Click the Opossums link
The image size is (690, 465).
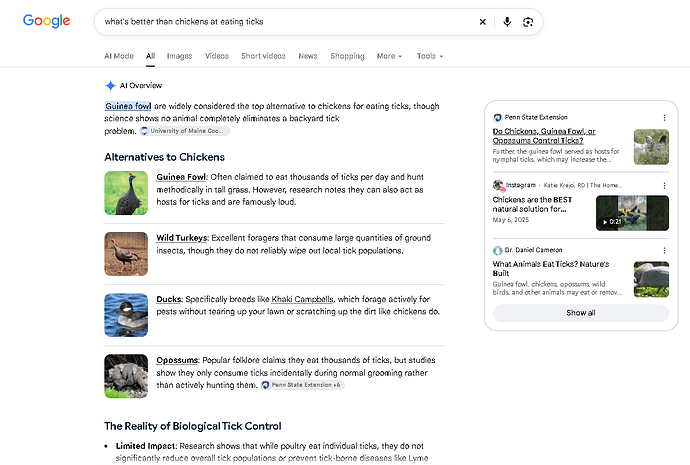tap(177, 360)
